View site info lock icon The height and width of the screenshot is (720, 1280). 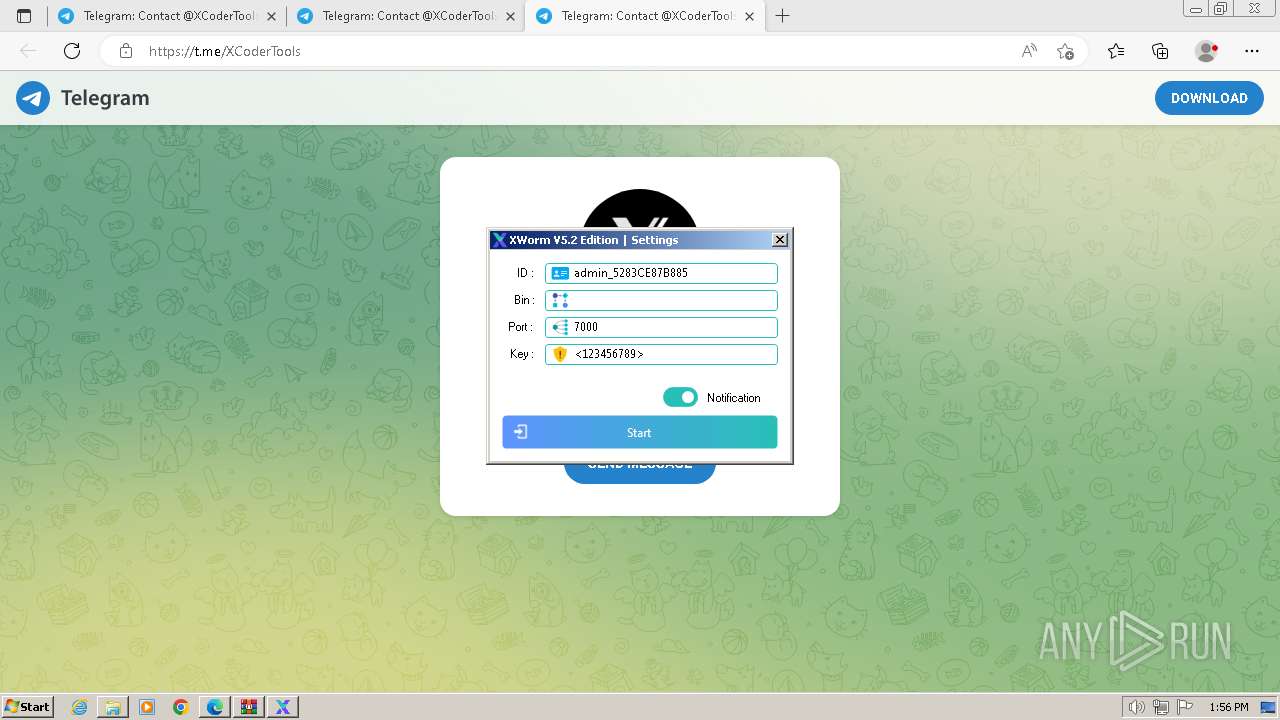(126, 51)
